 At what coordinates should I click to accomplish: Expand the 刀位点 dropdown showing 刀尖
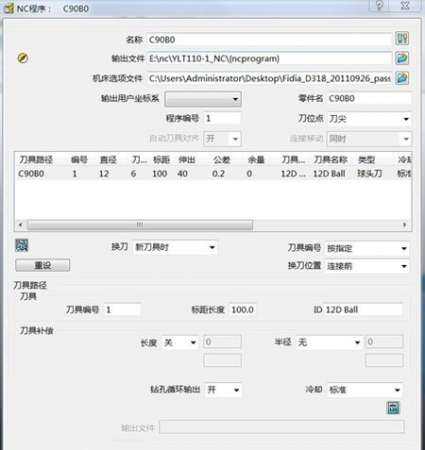click(x=369, y=119)
